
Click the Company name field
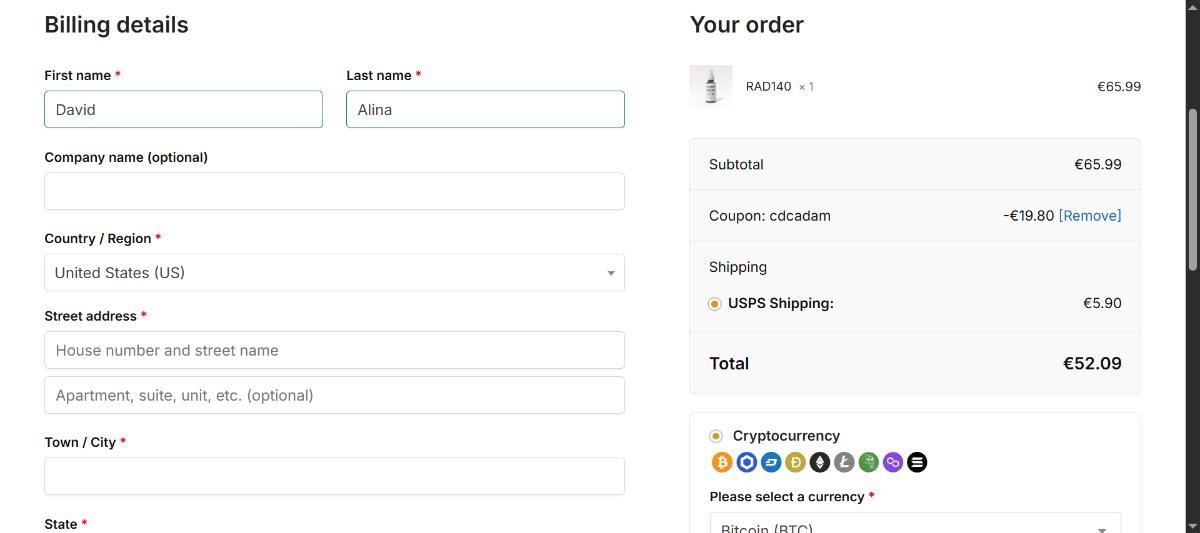click(x=334, y=191)
